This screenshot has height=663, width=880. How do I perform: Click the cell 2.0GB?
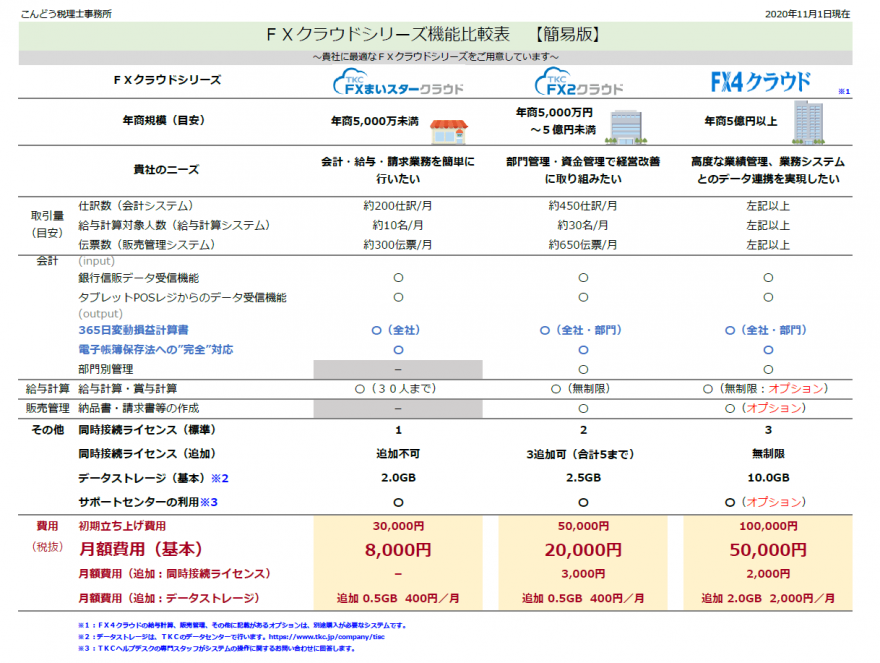tap(398, 478)
